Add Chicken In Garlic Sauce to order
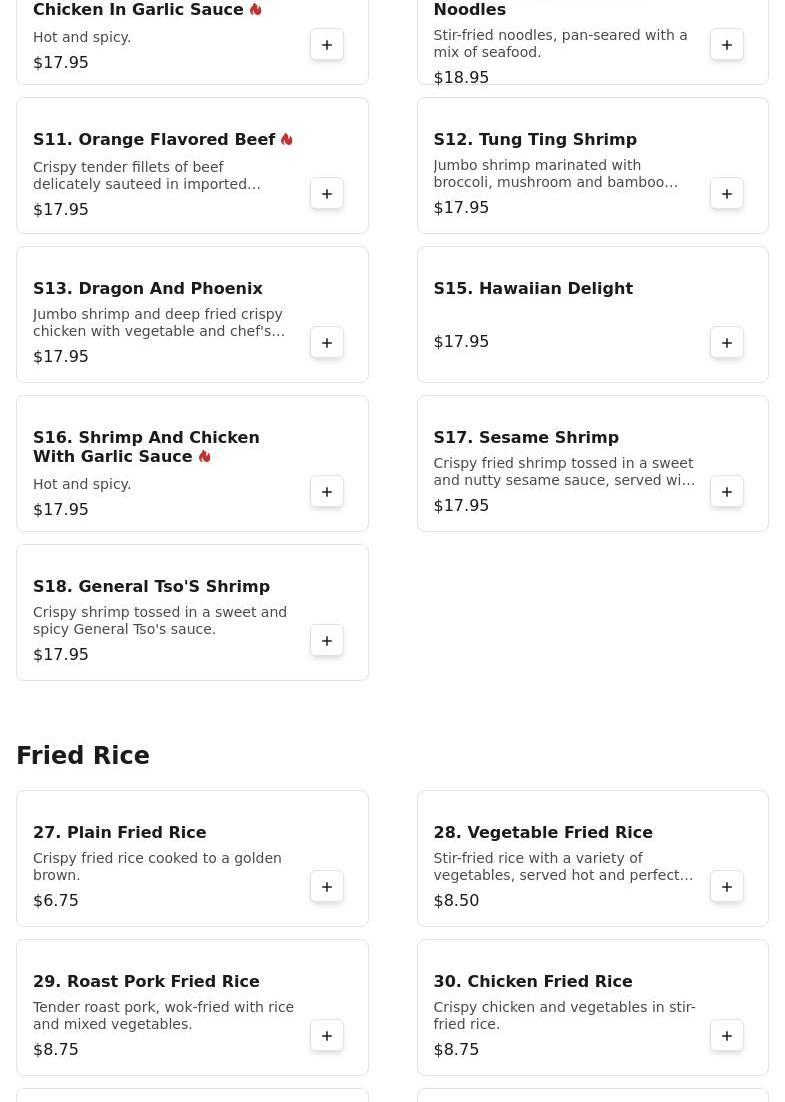Screen dimensions: 785x1102 (327, 44)
